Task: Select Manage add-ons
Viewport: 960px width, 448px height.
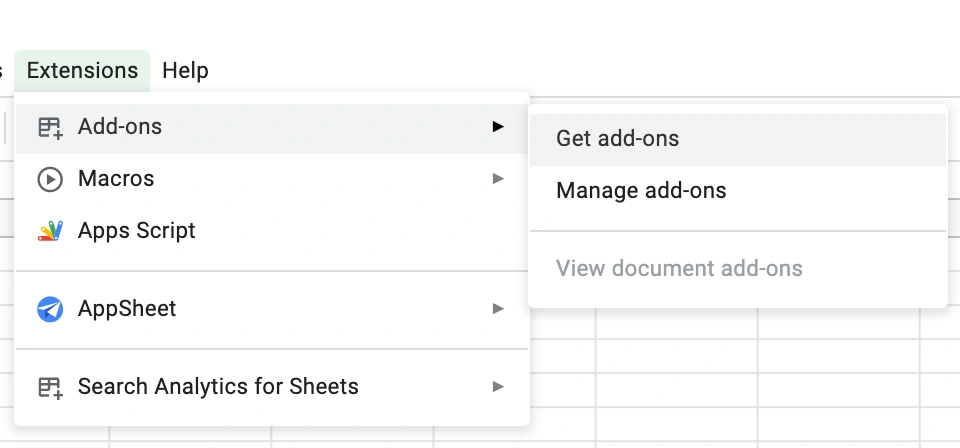Action: click(x=641, y=190)
